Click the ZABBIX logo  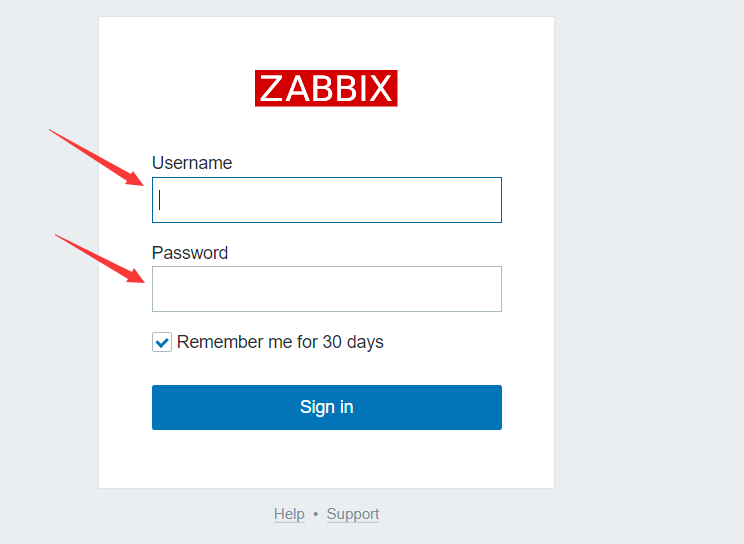pos(326,88)
